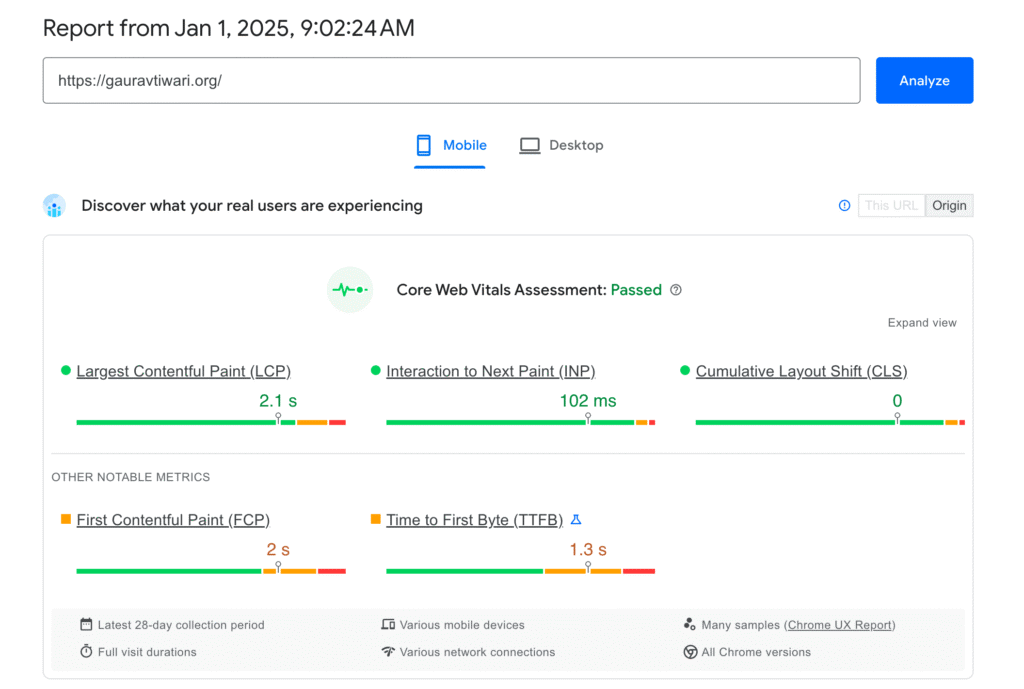Click the Core Web Vitals pulse icon
Screen dimensions: 1024x689
(349, 289)
